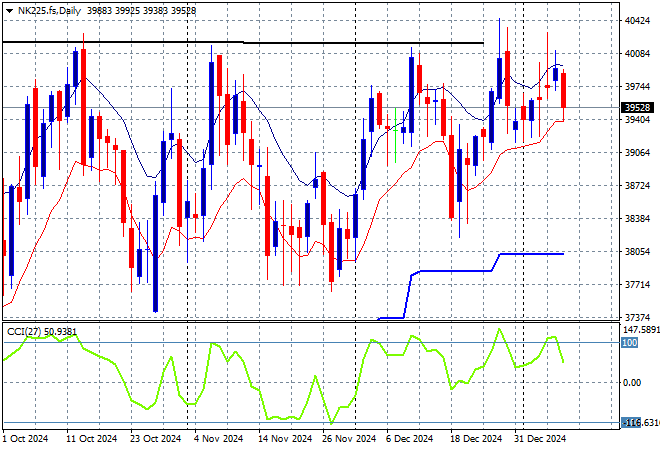Click the NK225.fs,Daily chart title
660x450 pixels.
[x=49, y=11]
